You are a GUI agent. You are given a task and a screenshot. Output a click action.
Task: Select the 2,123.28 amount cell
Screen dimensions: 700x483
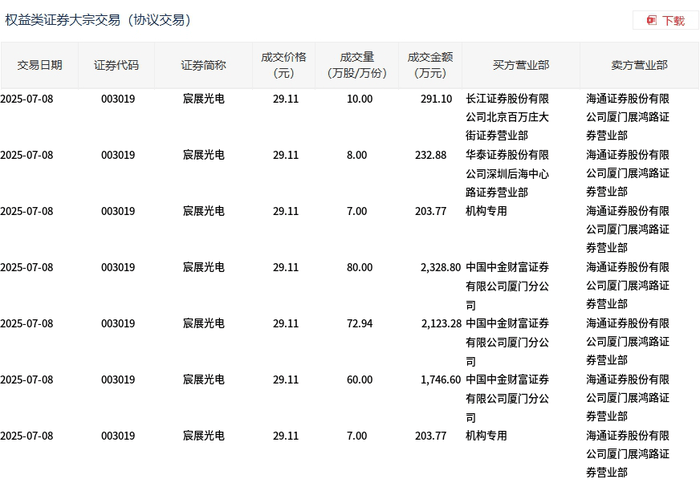(x=441, y=324)
